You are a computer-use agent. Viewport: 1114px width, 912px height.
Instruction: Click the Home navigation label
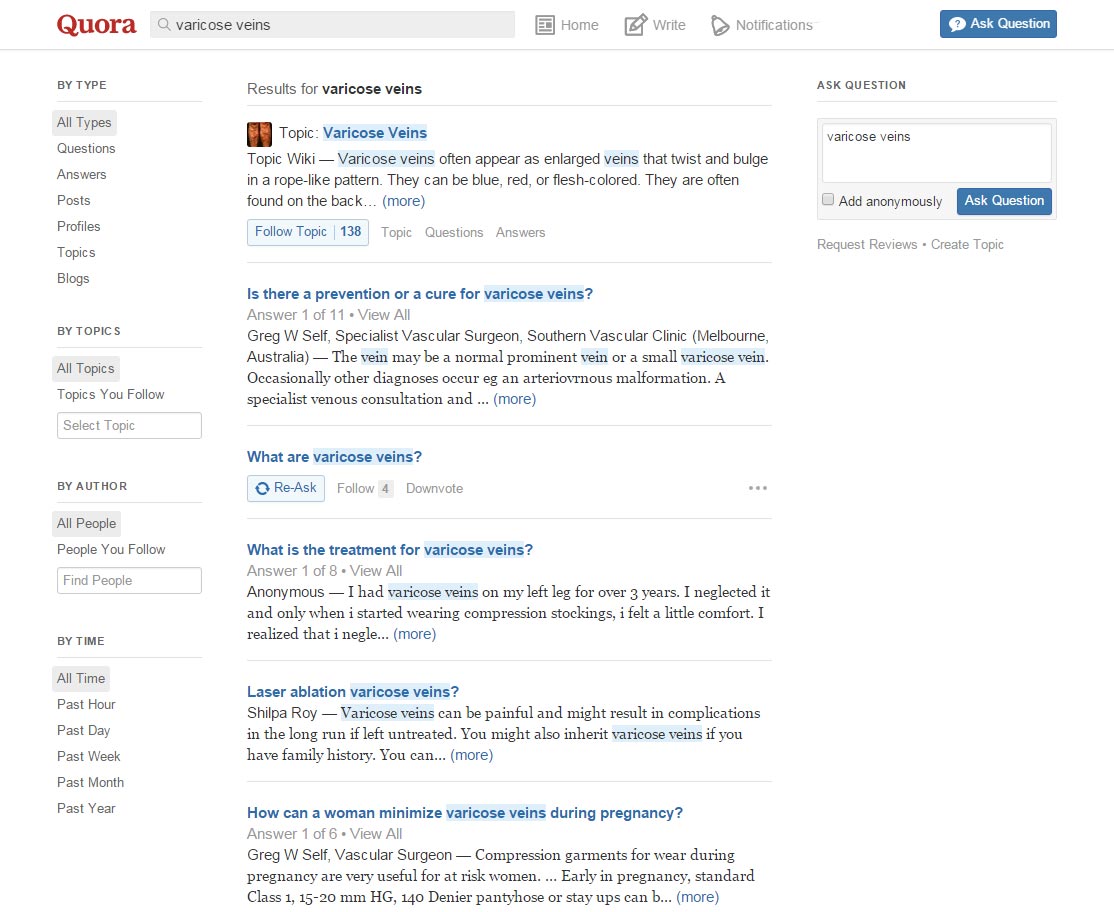pyautogui.click(x=580, y=26)
